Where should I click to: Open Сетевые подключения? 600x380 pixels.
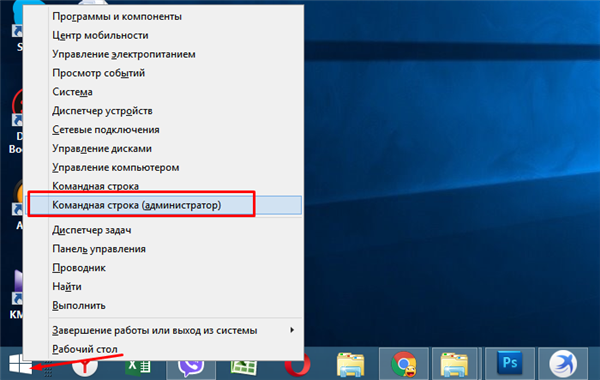coord(164,129)
